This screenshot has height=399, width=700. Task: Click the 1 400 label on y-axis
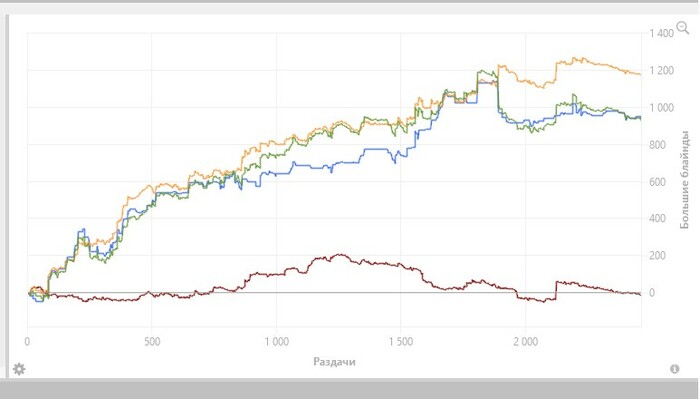pos(662,33)
